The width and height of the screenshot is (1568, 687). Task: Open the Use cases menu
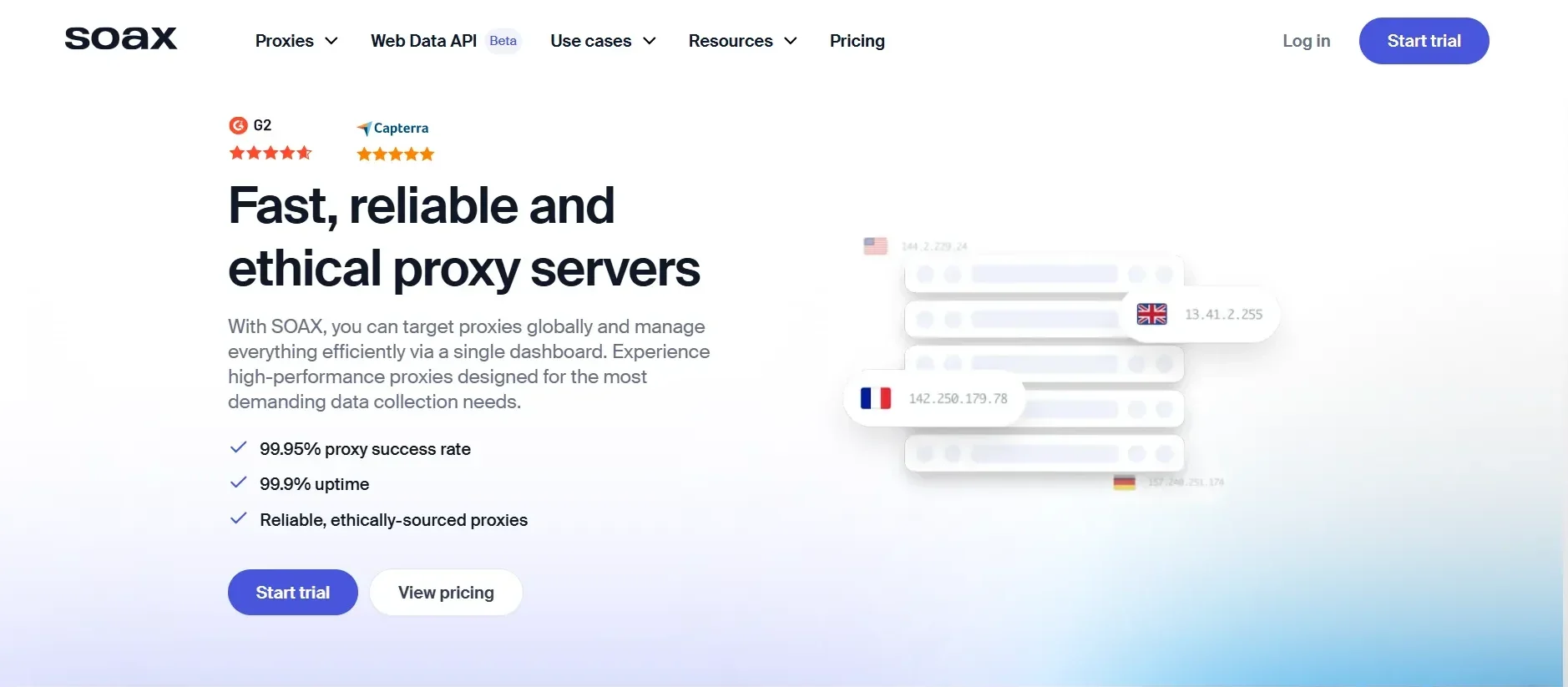pos(603,41)
